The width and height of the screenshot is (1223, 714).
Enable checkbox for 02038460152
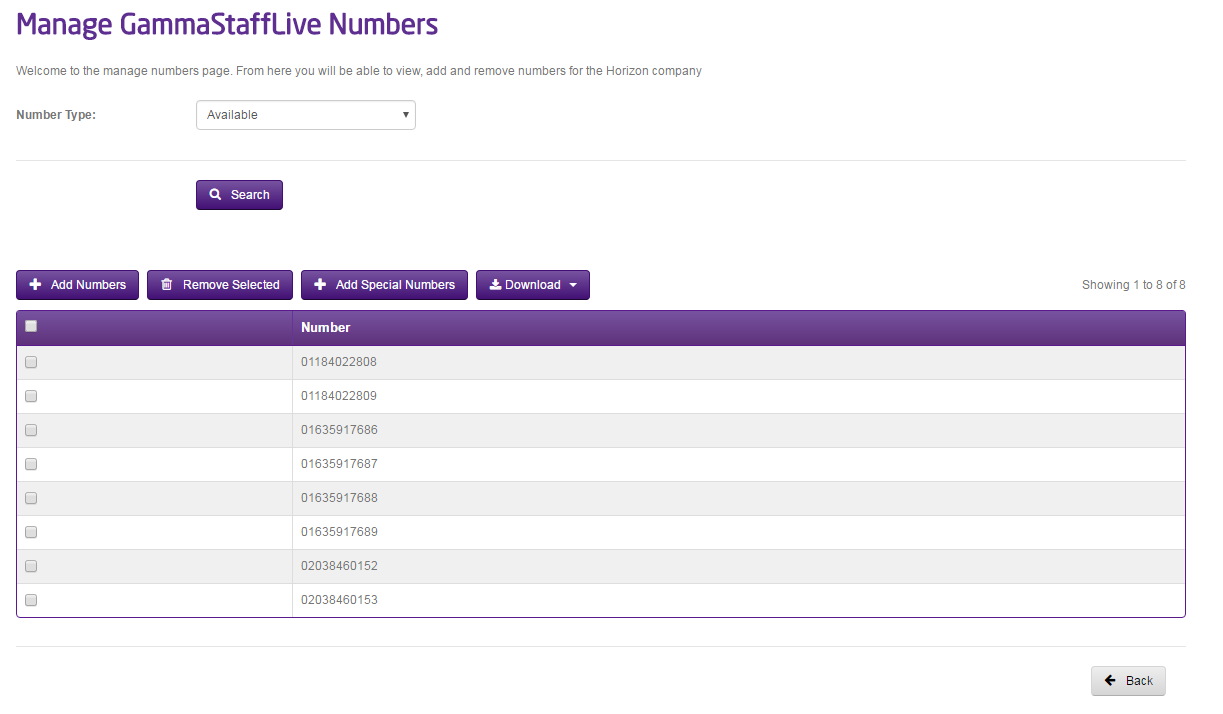coord(31,566)
